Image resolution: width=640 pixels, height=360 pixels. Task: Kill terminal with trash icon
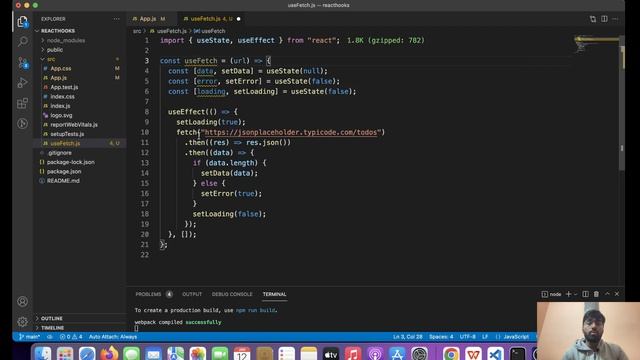596,294
